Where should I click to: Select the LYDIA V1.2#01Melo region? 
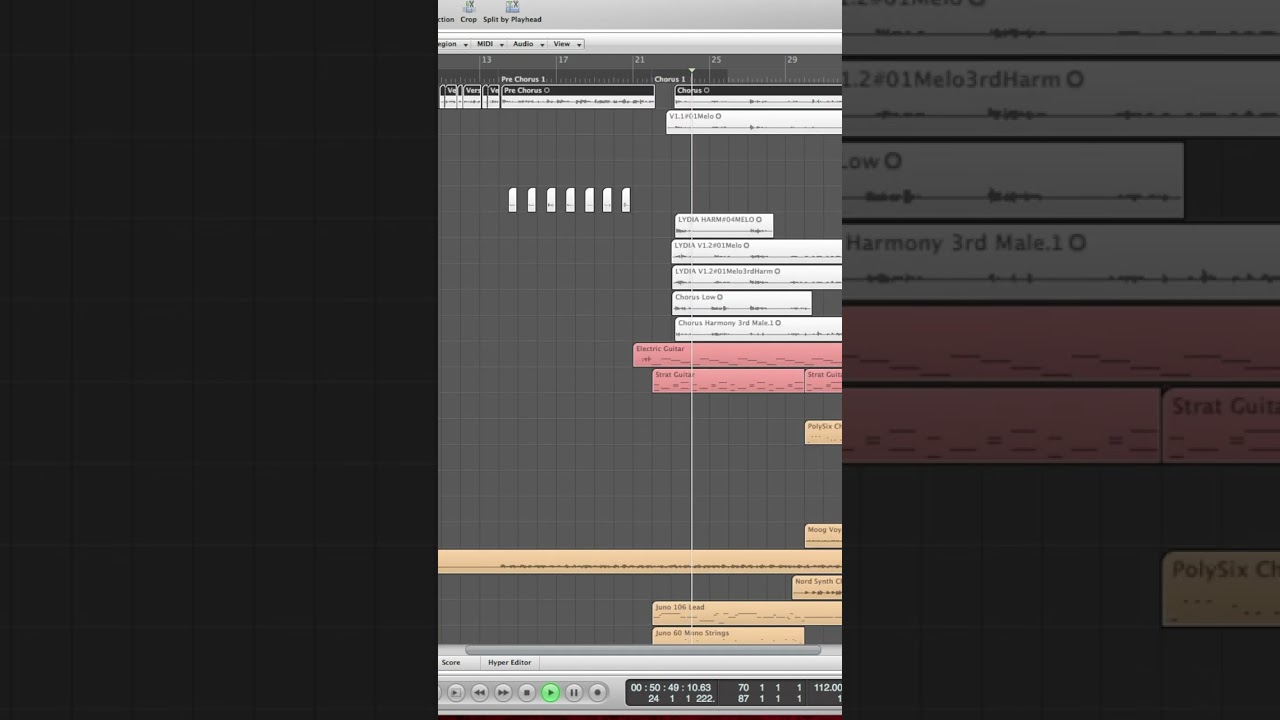point(756,251)
